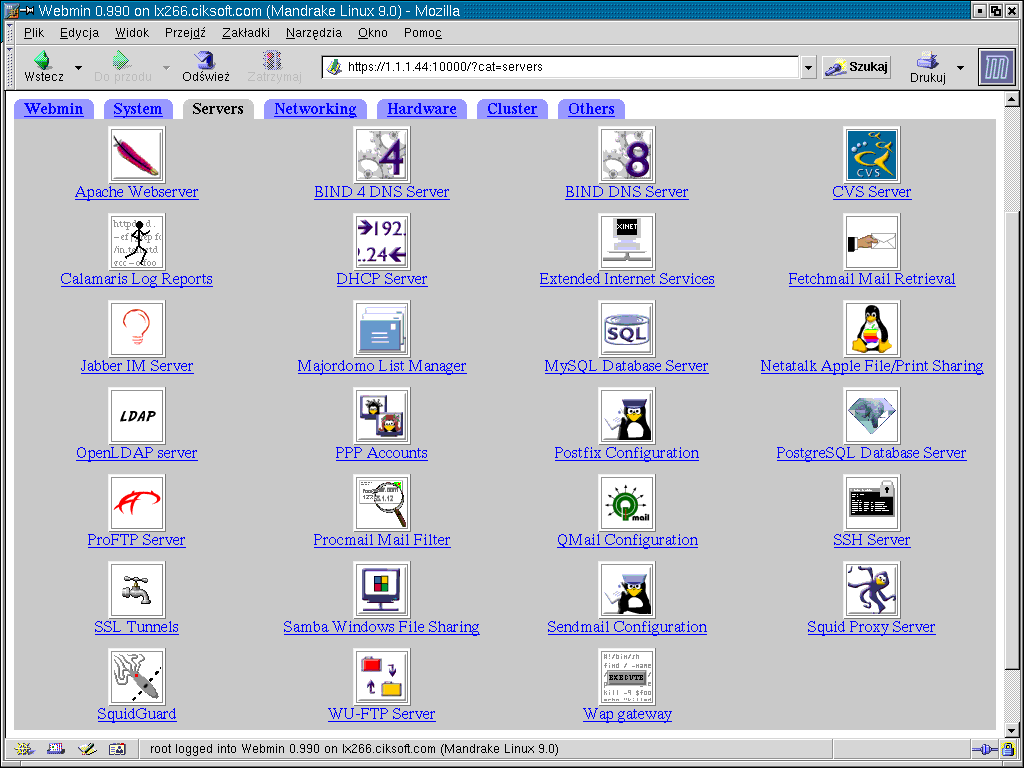Viewport: 1024px width, 768px height.
Task: Click the QMail Configuration icon
Action: coord(626,502)
